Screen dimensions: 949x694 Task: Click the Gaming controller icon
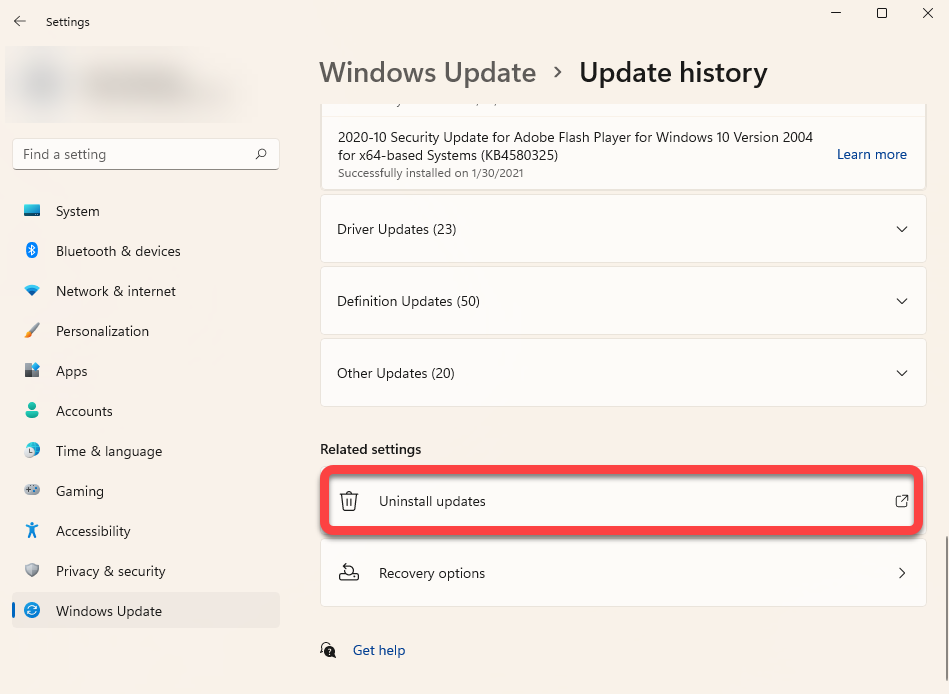[32, 491]
